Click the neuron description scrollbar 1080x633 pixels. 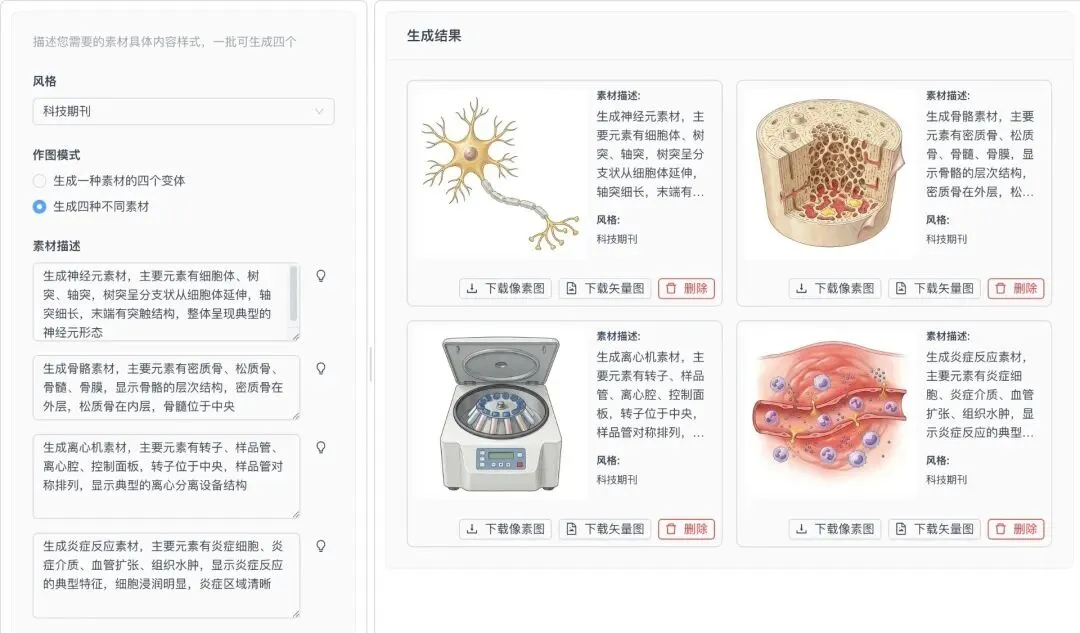pos(293,294)
